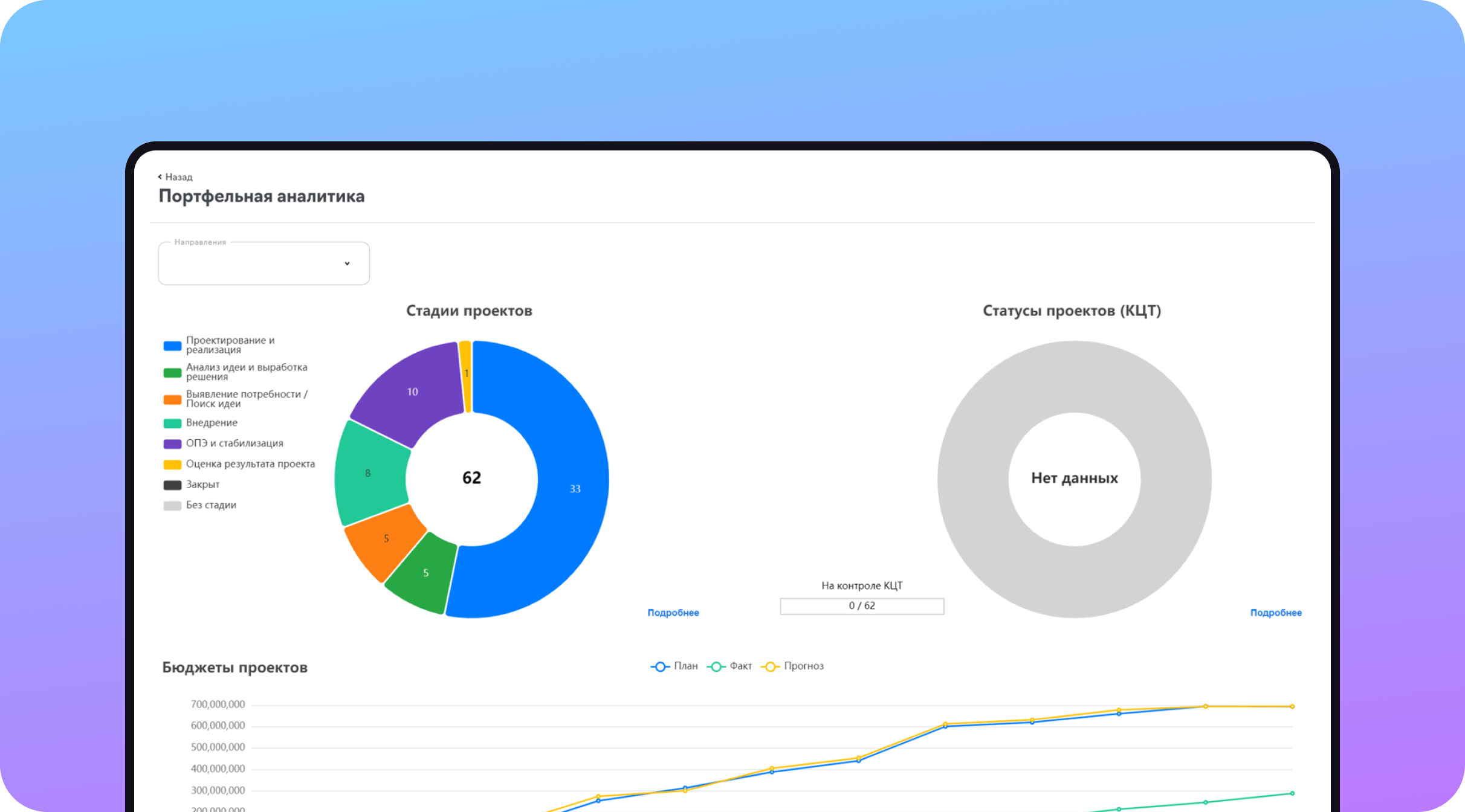This screenshot has height=812, width=1465.
Task: Click the orange 5 donut segment
Action: (386, 538)
